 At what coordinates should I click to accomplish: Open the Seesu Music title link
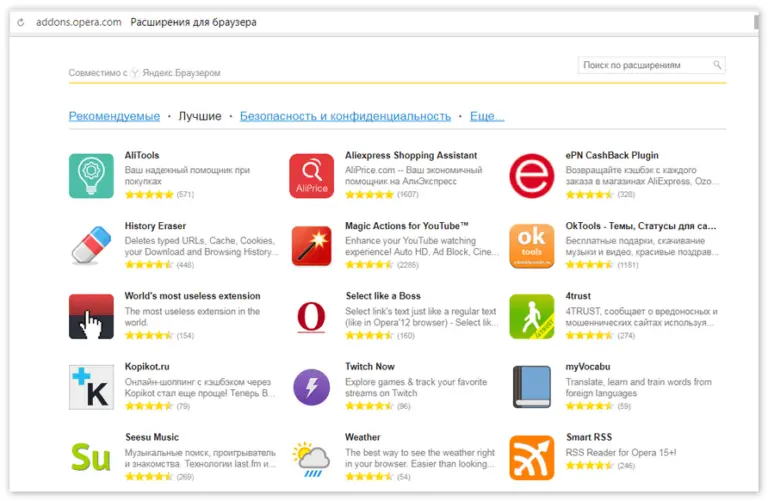(152, 437)
